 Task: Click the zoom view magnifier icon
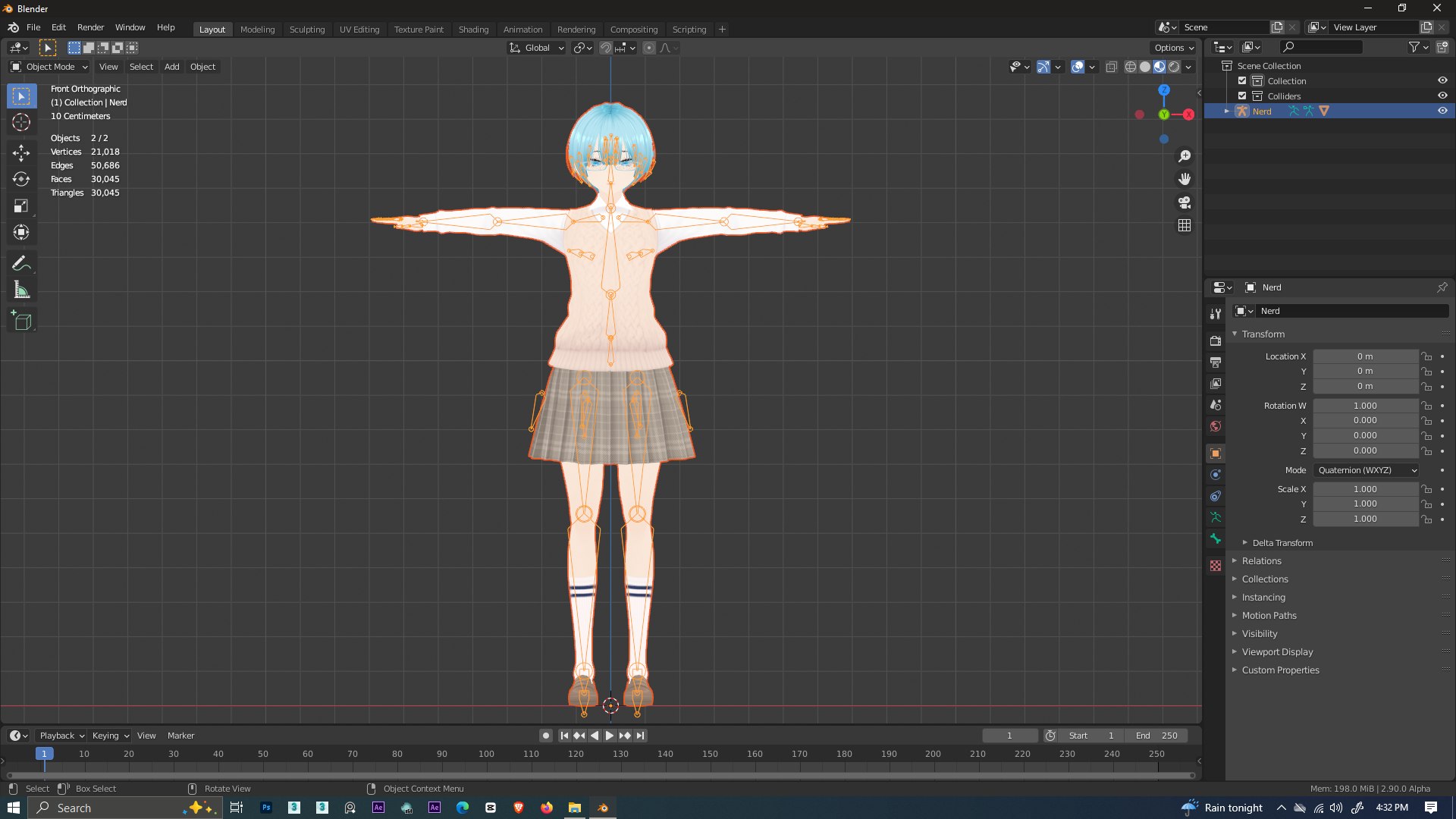click(1185, 156)
